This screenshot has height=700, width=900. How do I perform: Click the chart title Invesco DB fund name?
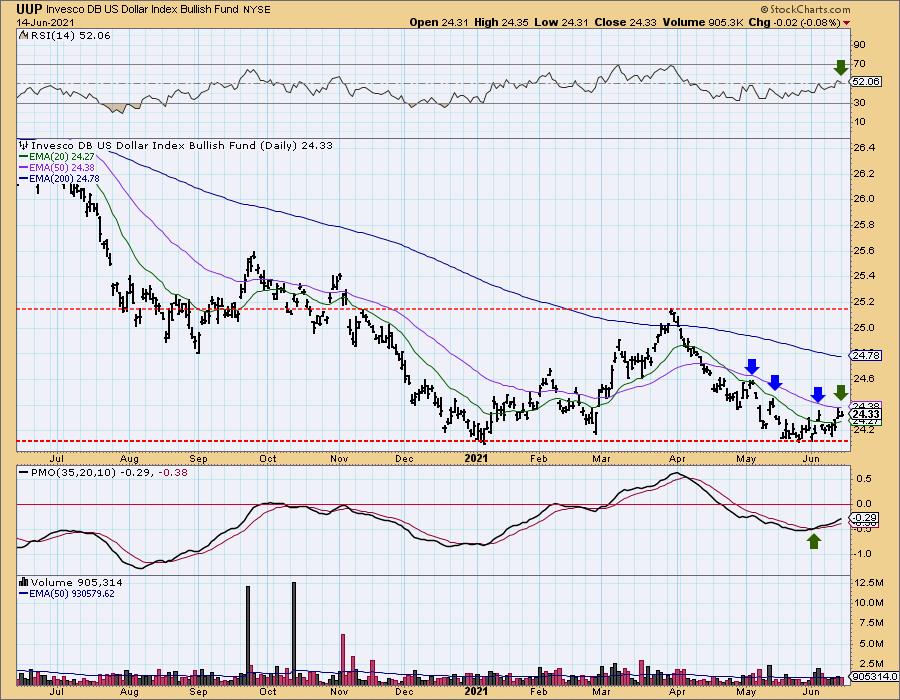tap(143, 10)
